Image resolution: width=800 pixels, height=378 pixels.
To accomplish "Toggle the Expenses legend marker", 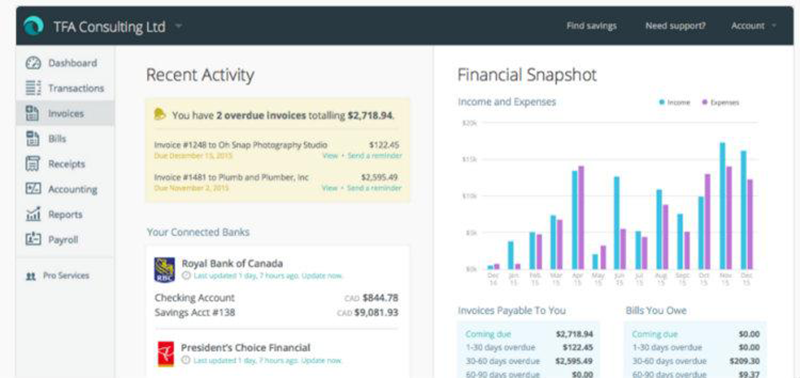I will click(x=705, y=103).
